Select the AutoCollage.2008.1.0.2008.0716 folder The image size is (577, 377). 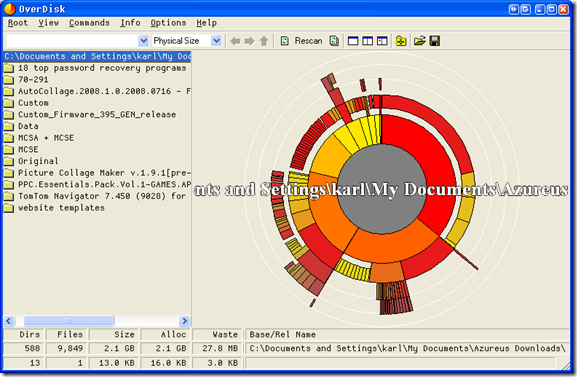[x=97, y=91]
